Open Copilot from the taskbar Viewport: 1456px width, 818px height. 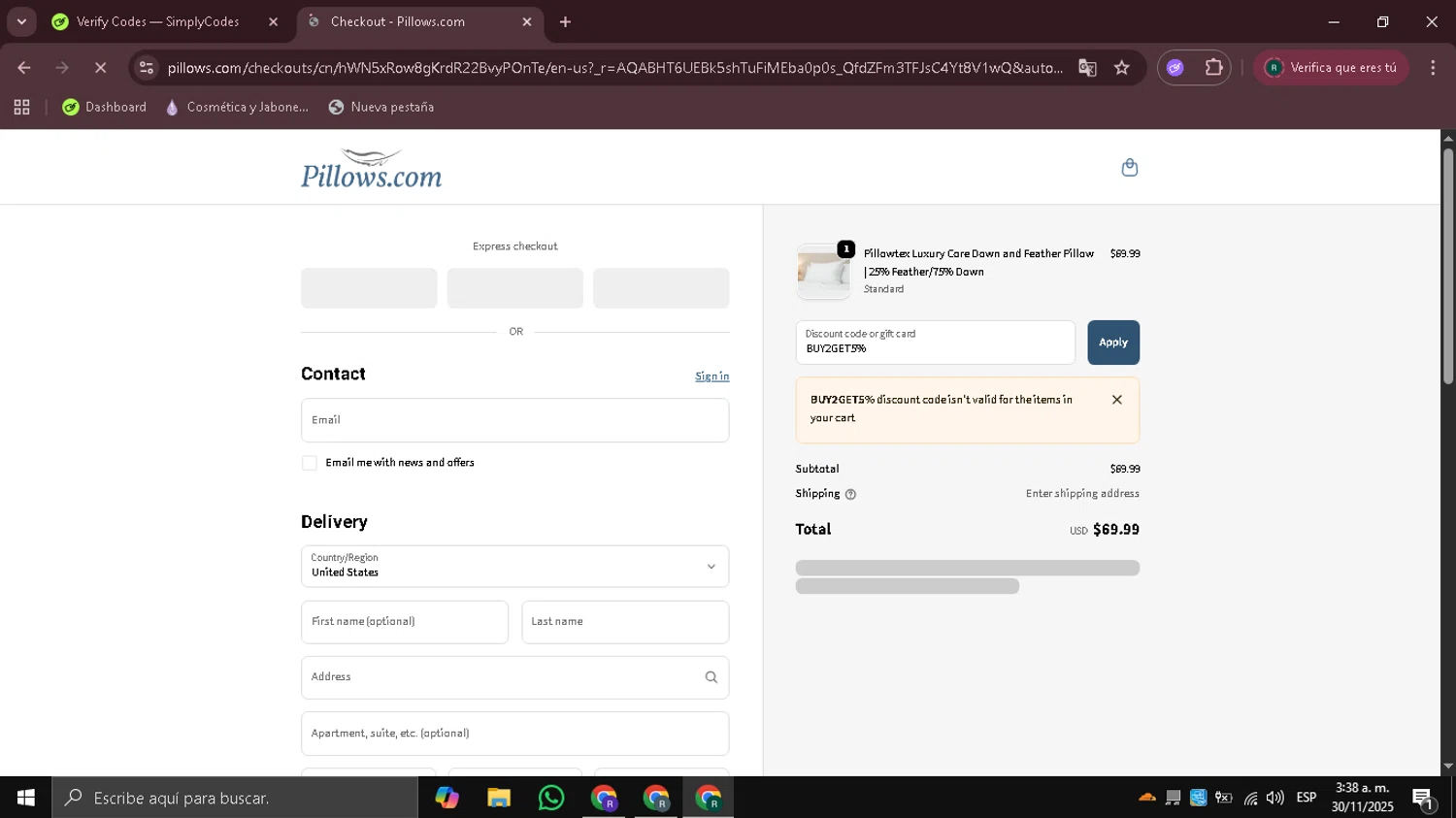[447, 798]
